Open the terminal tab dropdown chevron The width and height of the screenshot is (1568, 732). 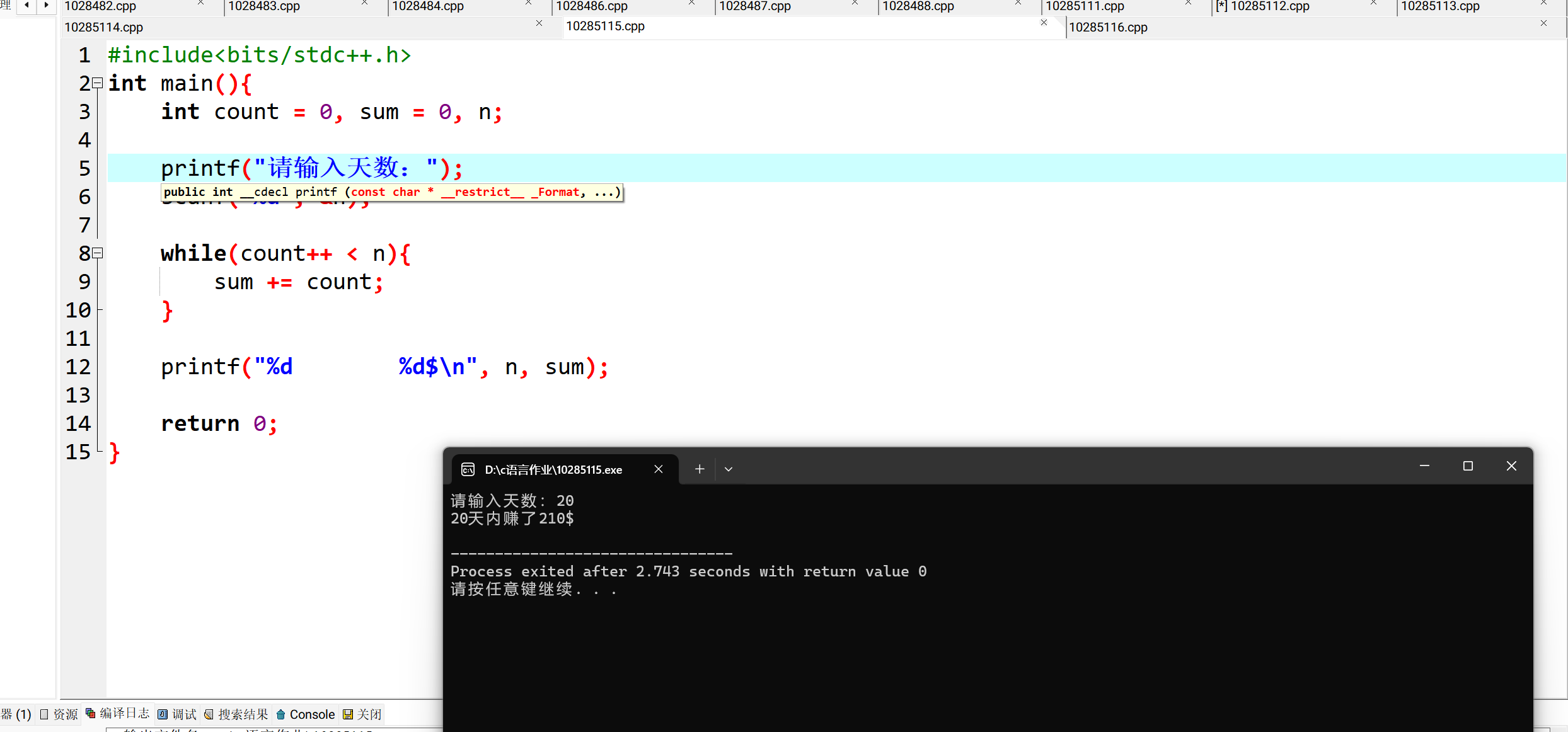pos(729,469)
